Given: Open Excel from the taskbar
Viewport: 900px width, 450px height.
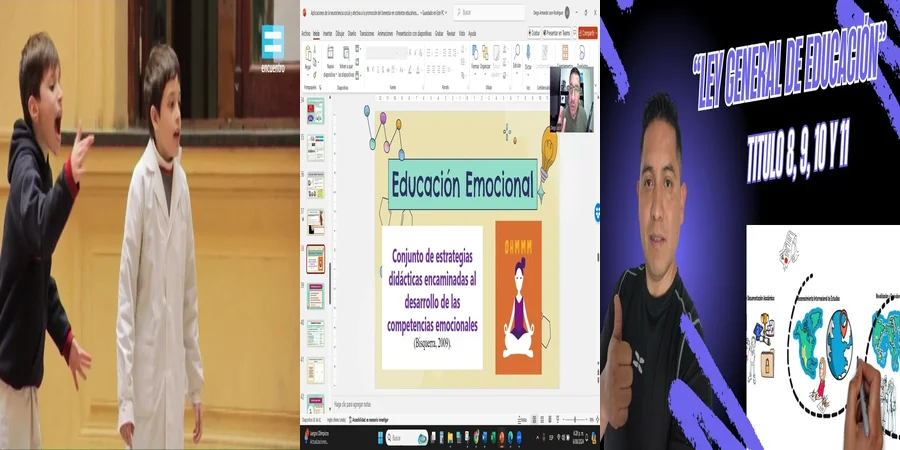Looking at the screenshot, I should tap(494, 438).
